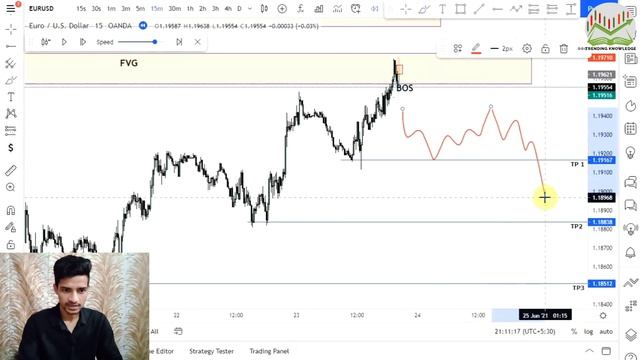Switch to the 2h timeframe
640x360 pixels.
pyautogui.click(x=202, y=9)
